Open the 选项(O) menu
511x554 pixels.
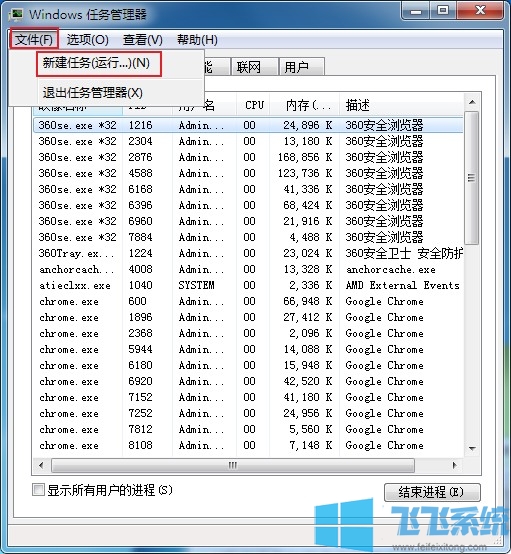(x=88, y=40)
